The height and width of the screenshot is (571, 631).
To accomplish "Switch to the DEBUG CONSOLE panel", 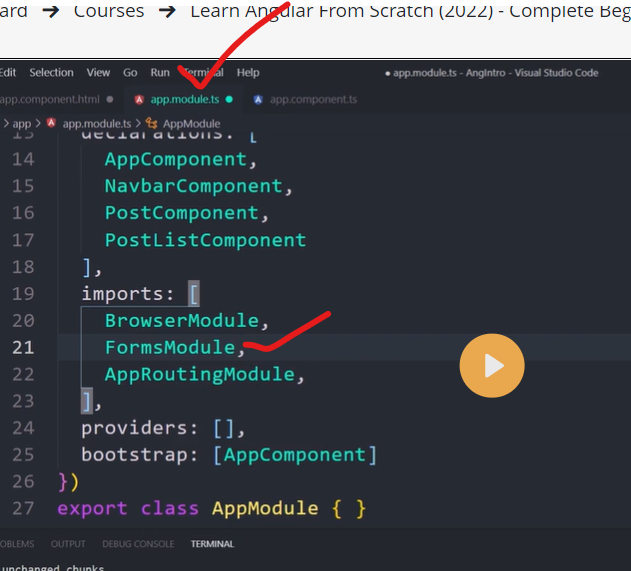I will [138, 544].
